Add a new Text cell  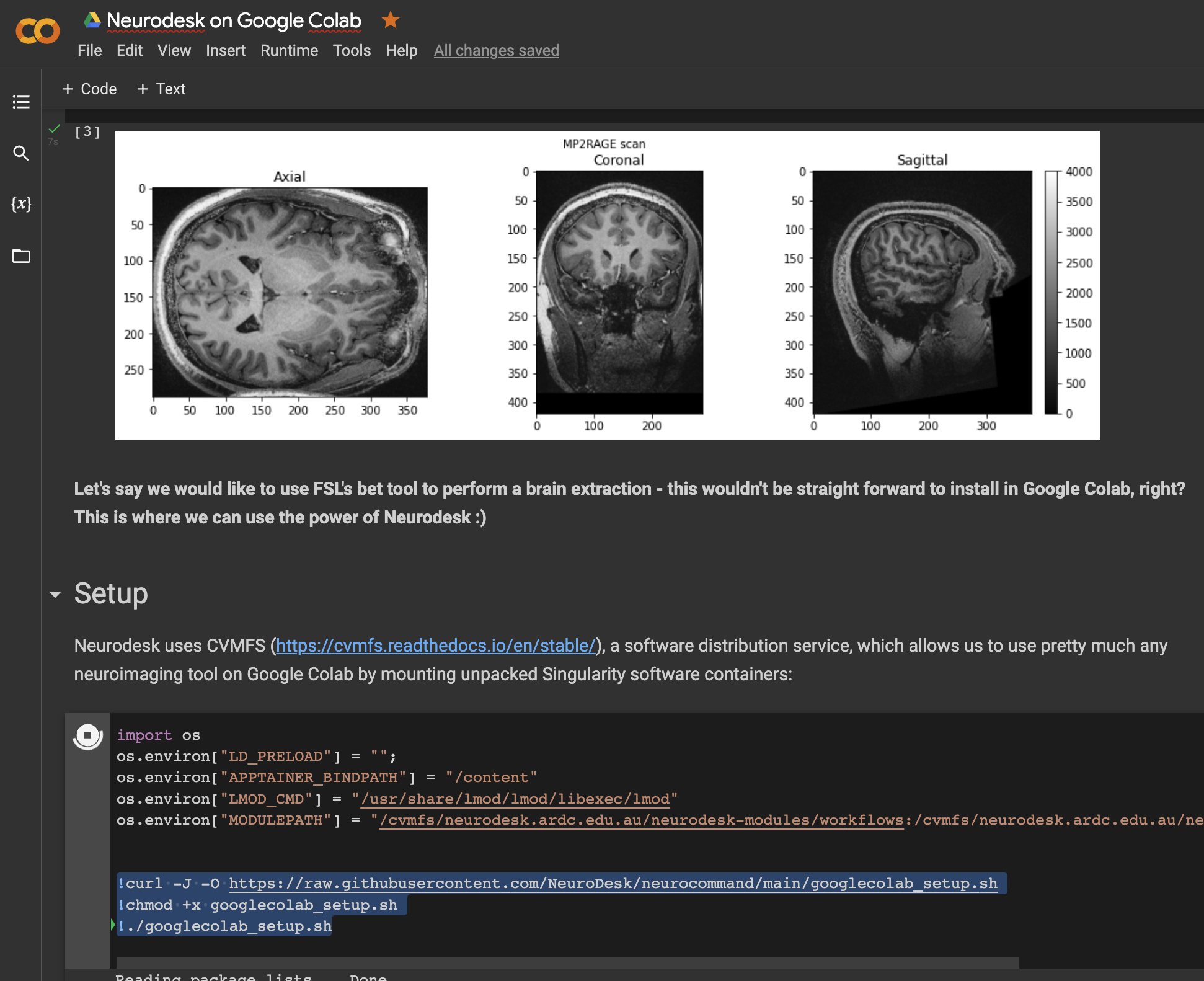click(x=161, y=89)
